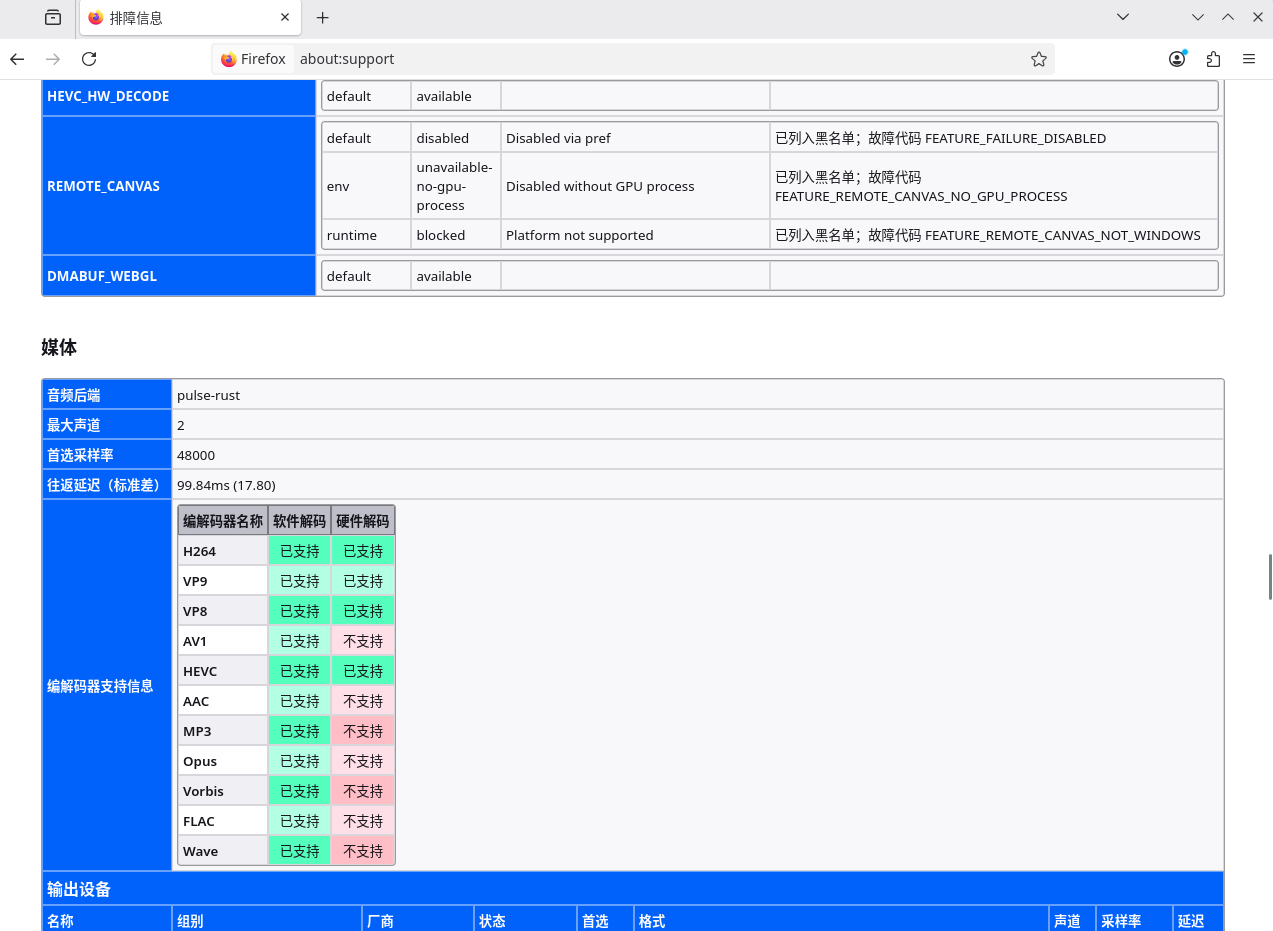Reload the about:support page

tap(88, 59)
